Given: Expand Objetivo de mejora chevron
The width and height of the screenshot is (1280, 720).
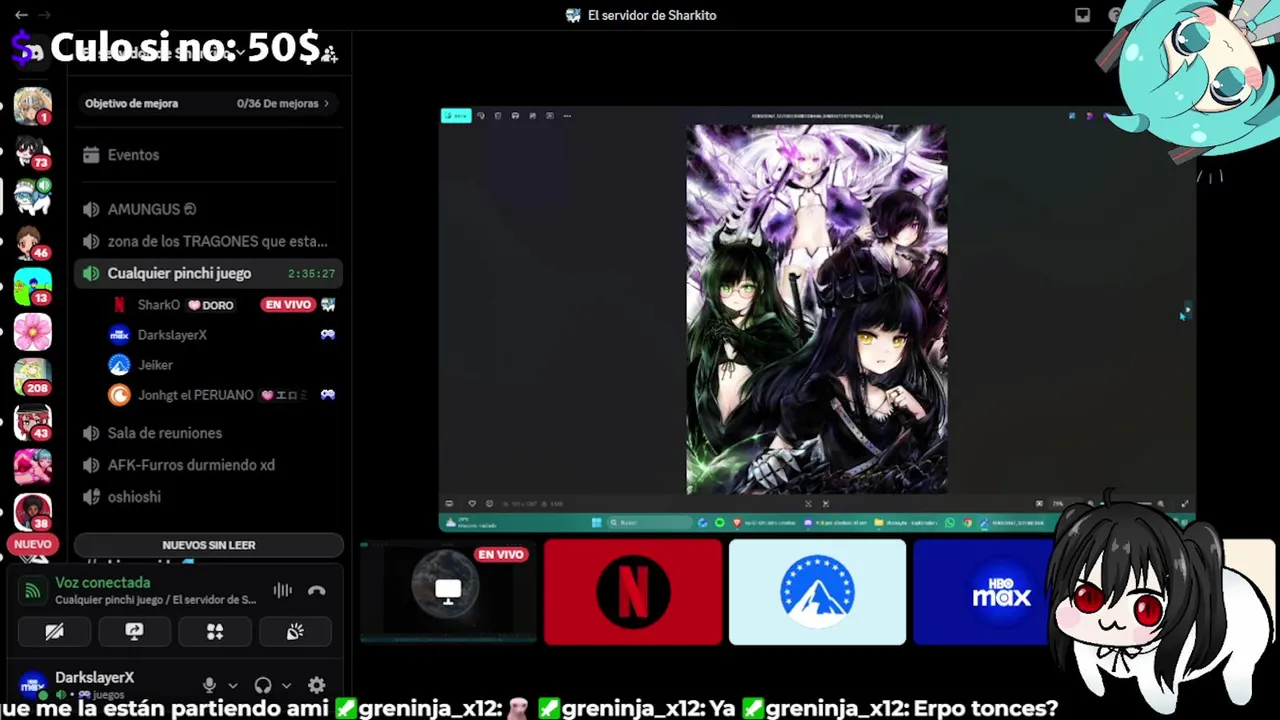Looking at the screenshot, I should (326, 103).
